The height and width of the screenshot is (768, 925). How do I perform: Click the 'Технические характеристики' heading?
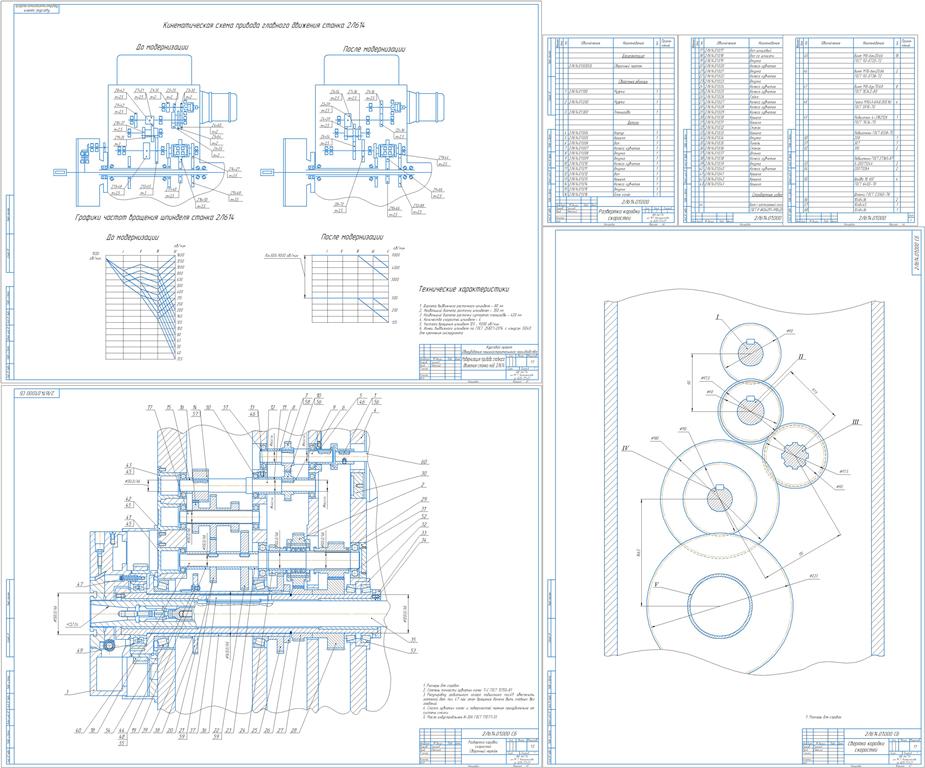coord(464,289)
